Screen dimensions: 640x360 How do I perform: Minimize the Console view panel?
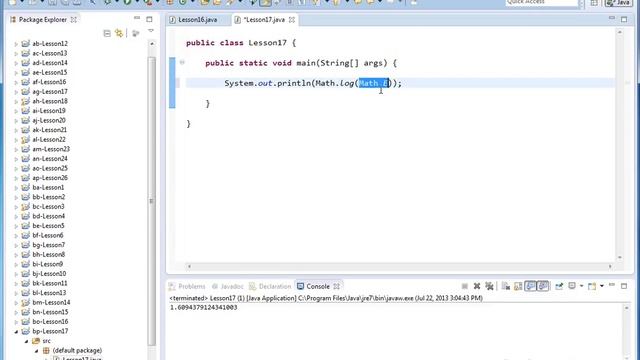coord(611,285)
